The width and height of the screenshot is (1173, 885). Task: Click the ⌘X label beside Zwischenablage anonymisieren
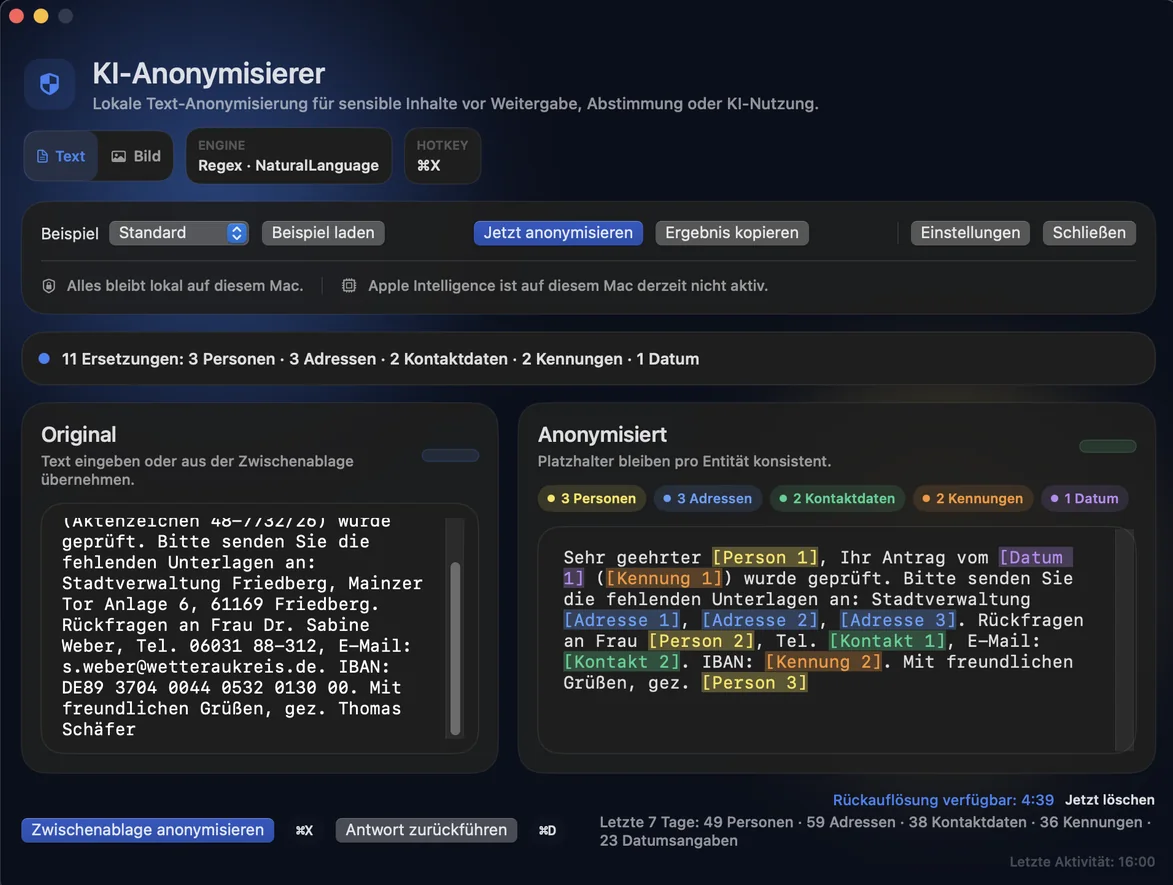tap(304, 830)
